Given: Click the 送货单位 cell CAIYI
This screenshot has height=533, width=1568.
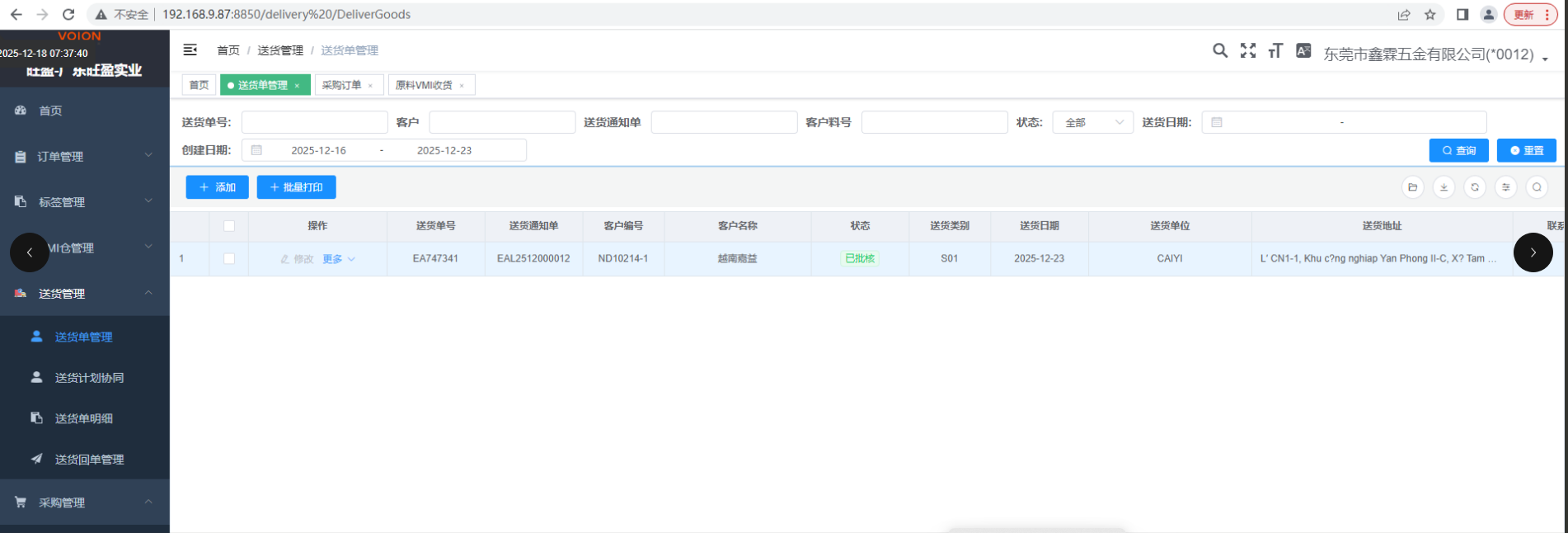Looking at the screenshot, I should coord(1170,258).
